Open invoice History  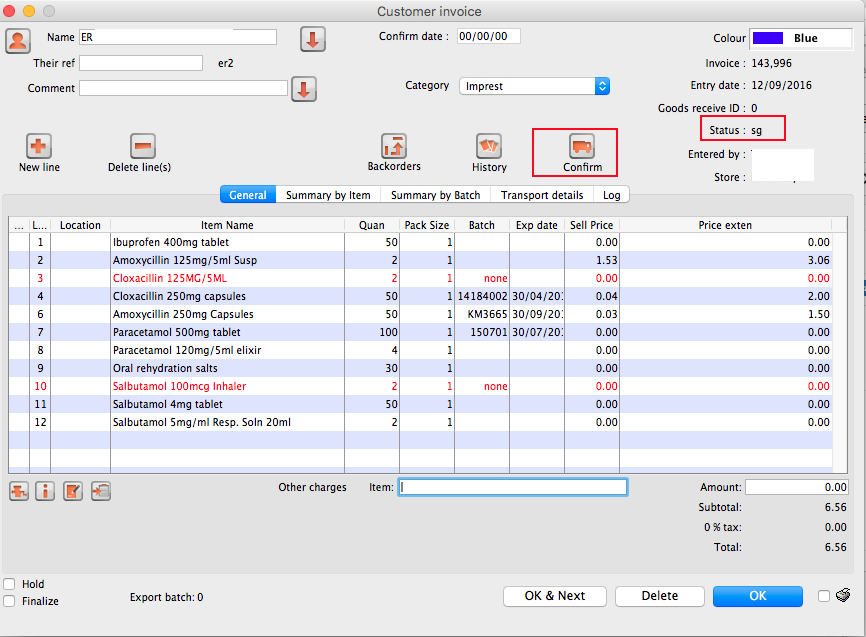pos(489,146)
